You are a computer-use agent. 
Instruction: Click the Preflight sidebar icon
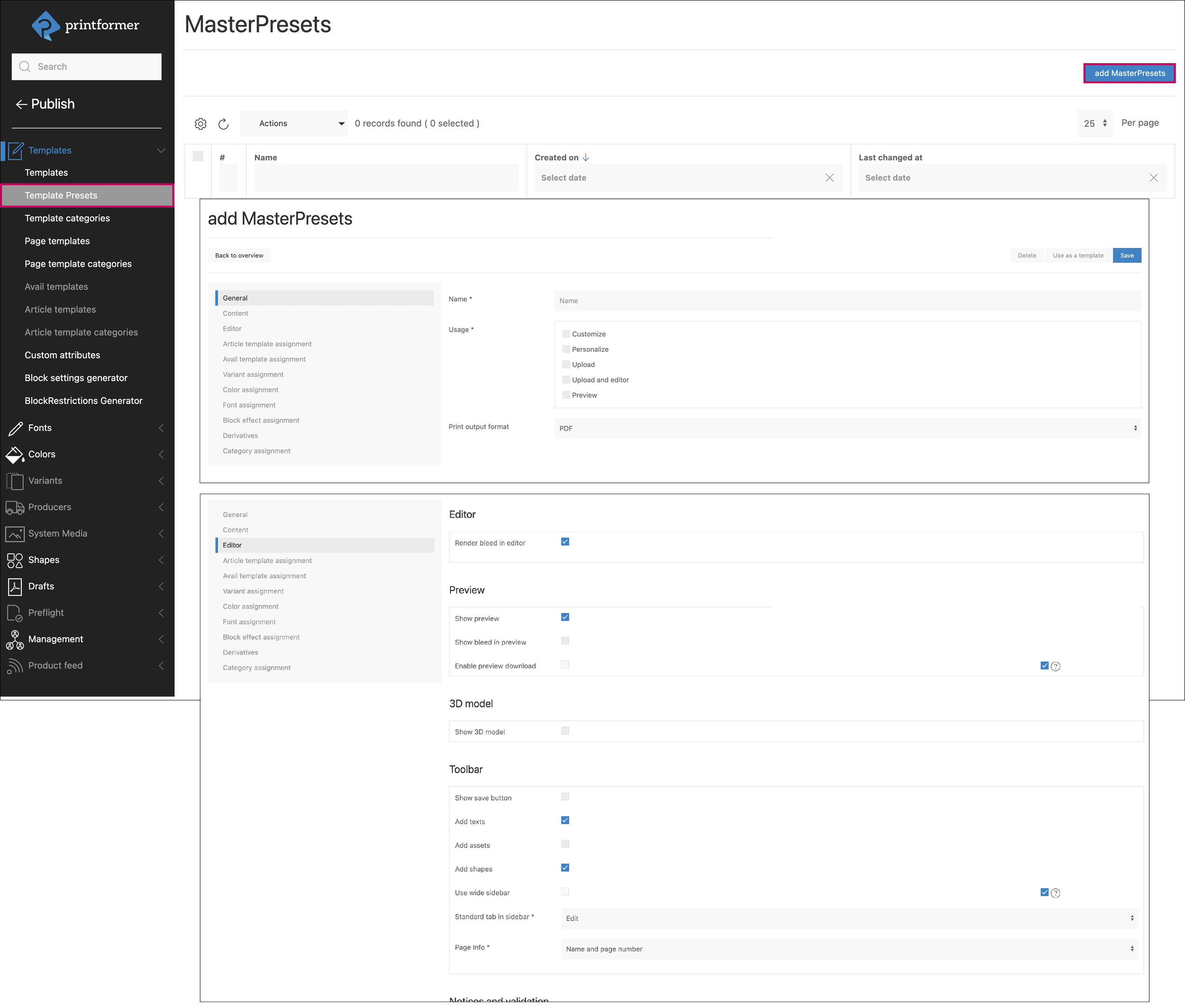coord(15,612)
